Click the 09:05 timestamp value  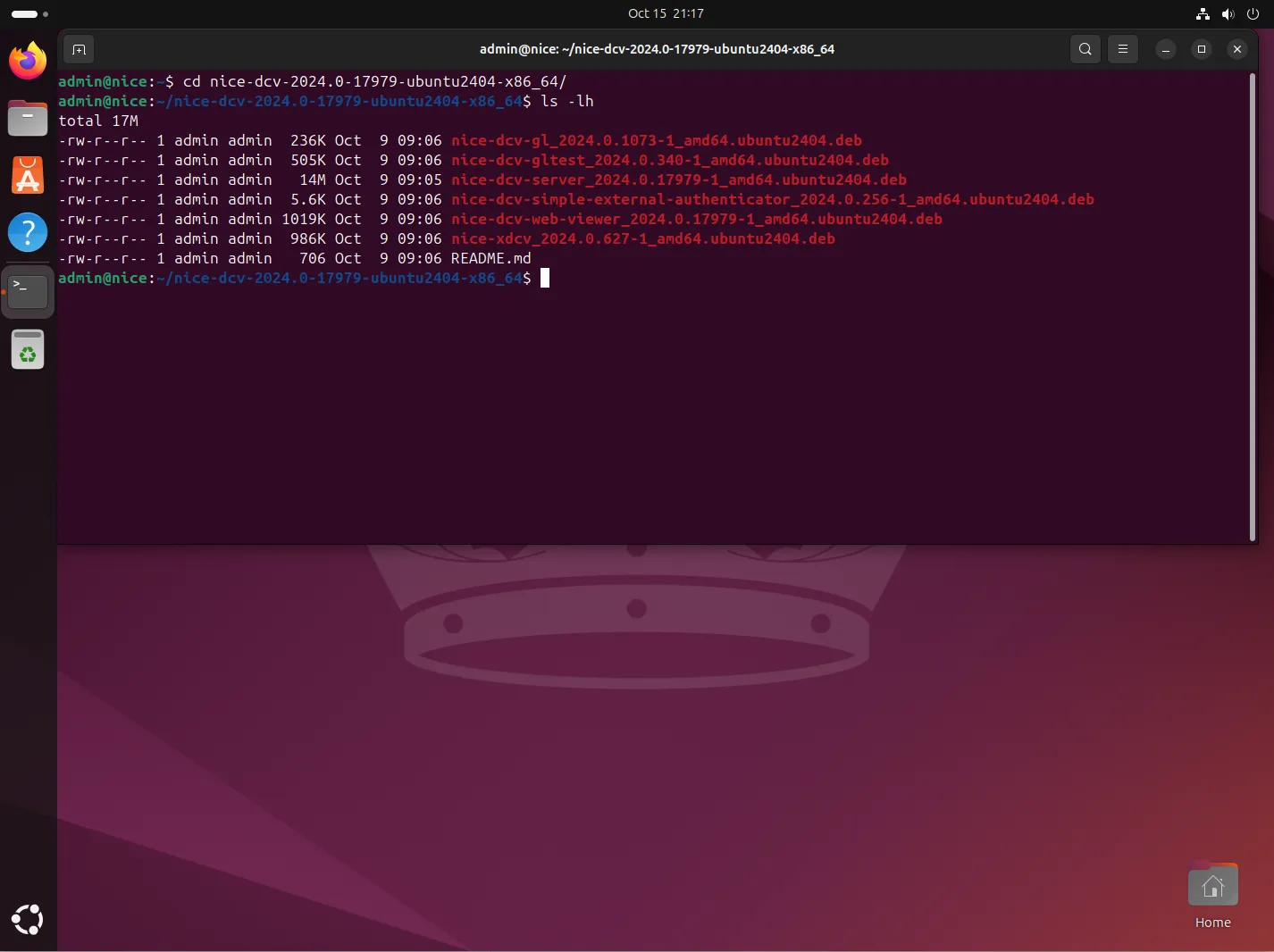tap(420, 180)
